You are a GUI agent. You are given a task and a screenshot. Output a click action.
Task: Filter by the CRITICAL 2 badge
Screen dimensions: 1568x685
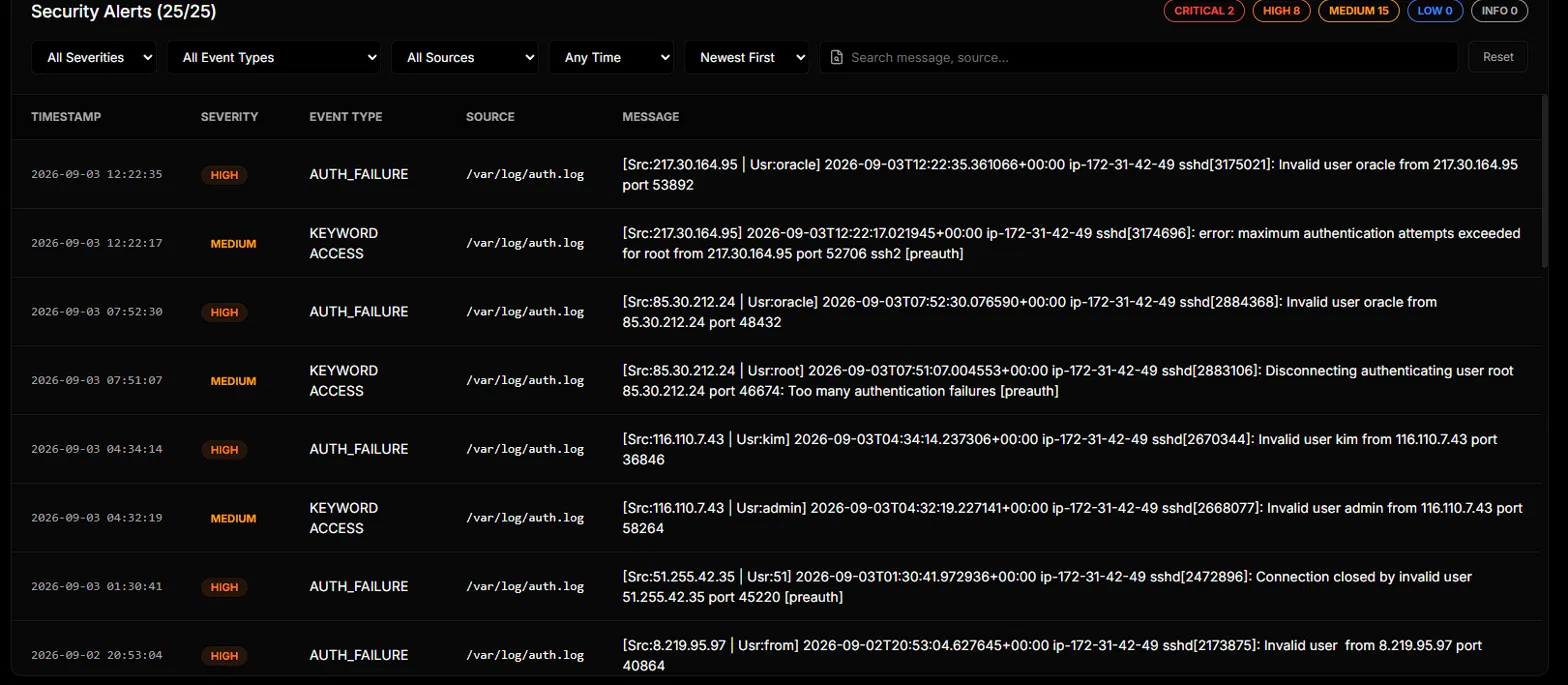[1204, 11]
